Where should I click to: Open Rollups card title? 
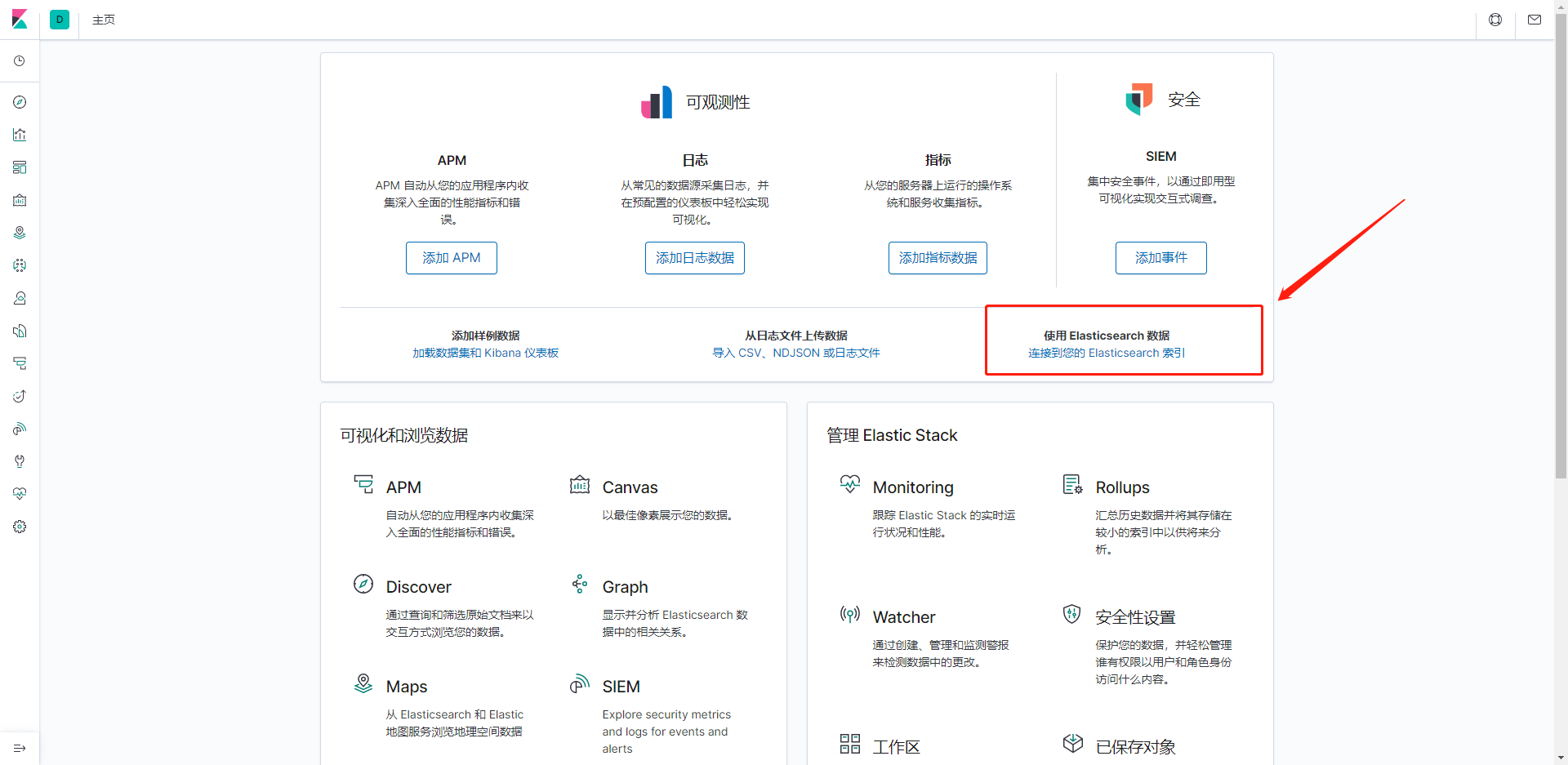(x=1122, y=487)
